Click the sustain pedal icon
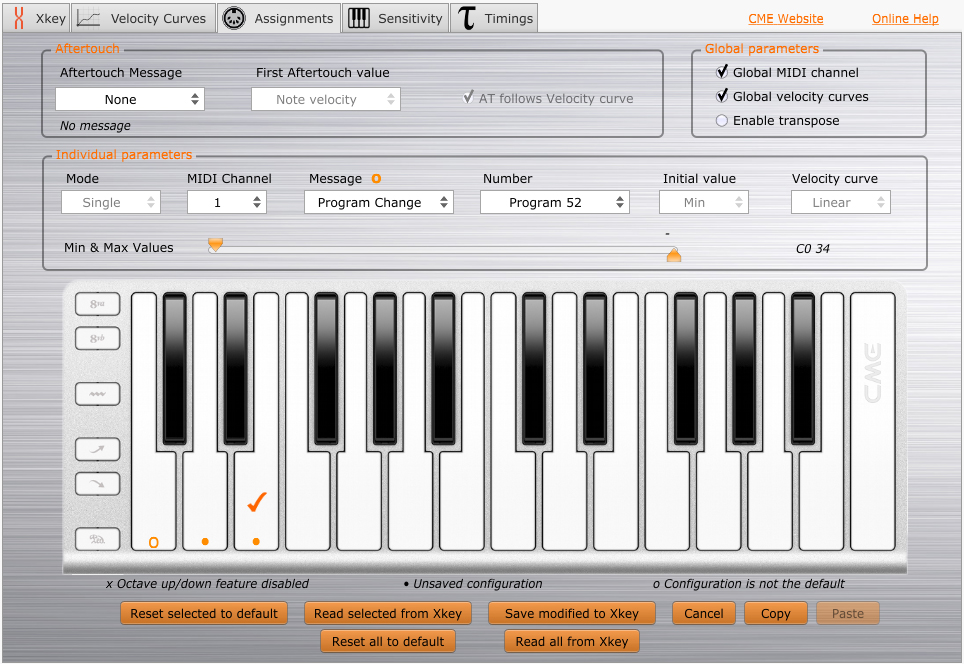964x664 pixels. click(97, 538)
